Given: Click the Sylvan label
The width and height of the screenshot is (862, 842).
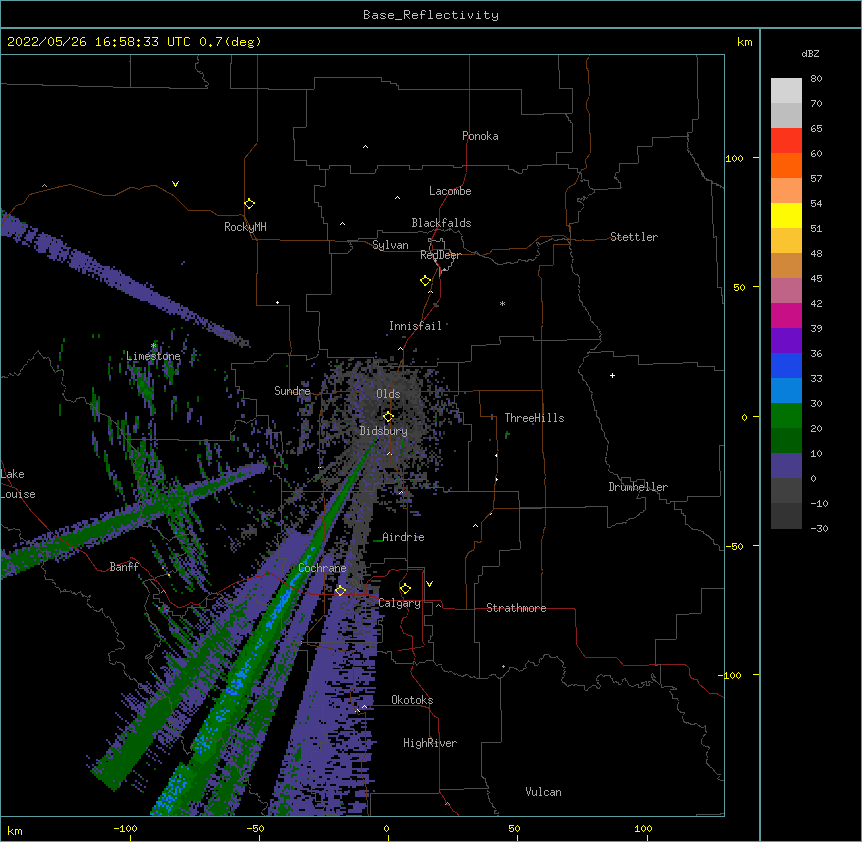Looking at the screenshot, I should [390, 245].
